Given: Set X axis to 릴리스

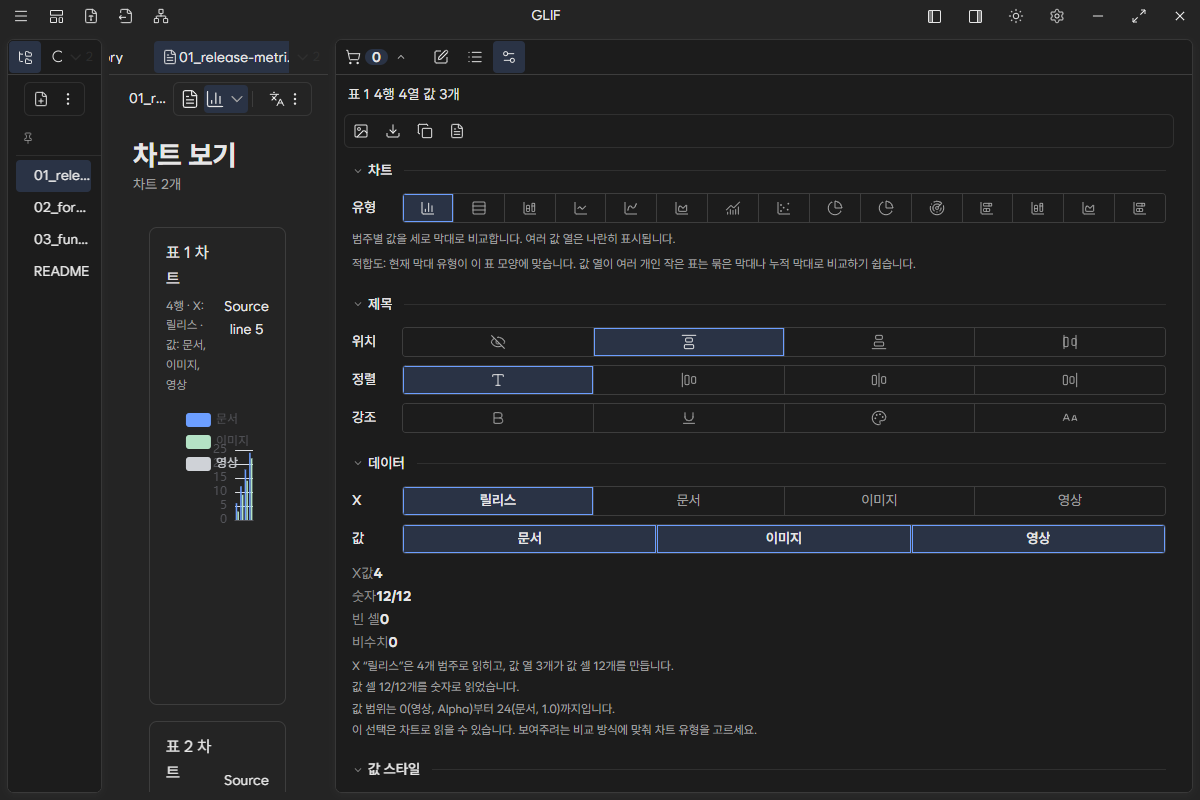Looking at the screenshot, I should (498, 500).
